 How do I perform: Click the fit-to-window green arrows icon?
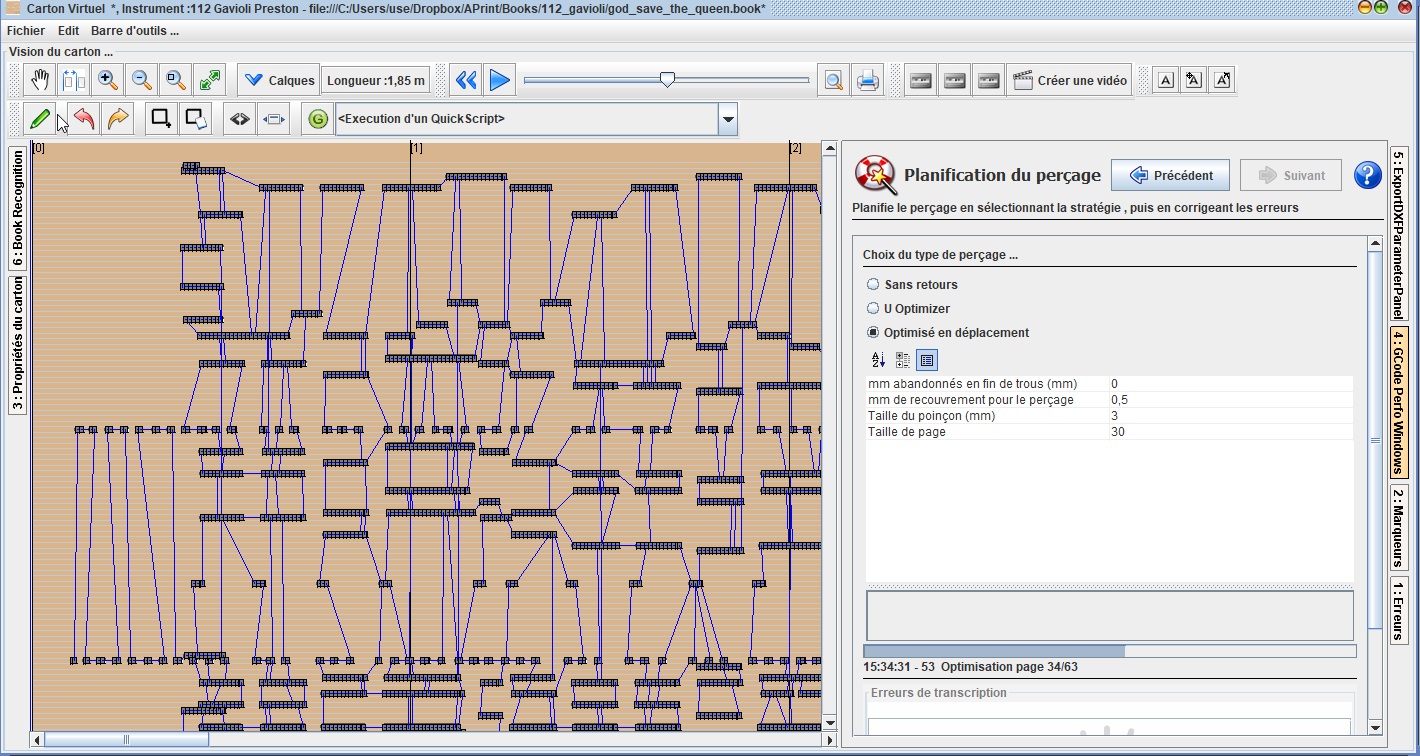coord(210,80)
